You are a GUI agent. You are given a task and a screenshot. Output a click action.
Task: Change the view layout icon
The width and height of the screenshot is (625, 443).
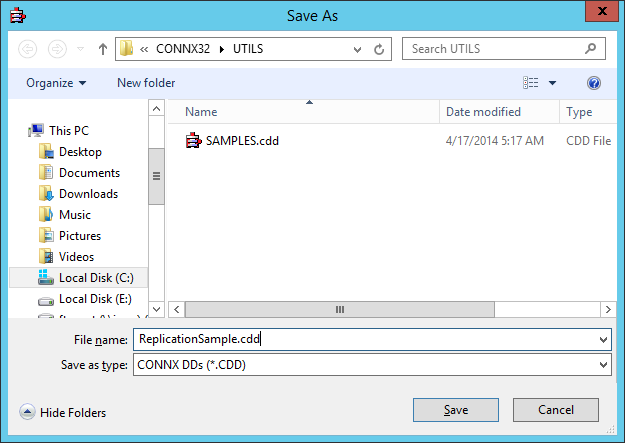point(531,83)
